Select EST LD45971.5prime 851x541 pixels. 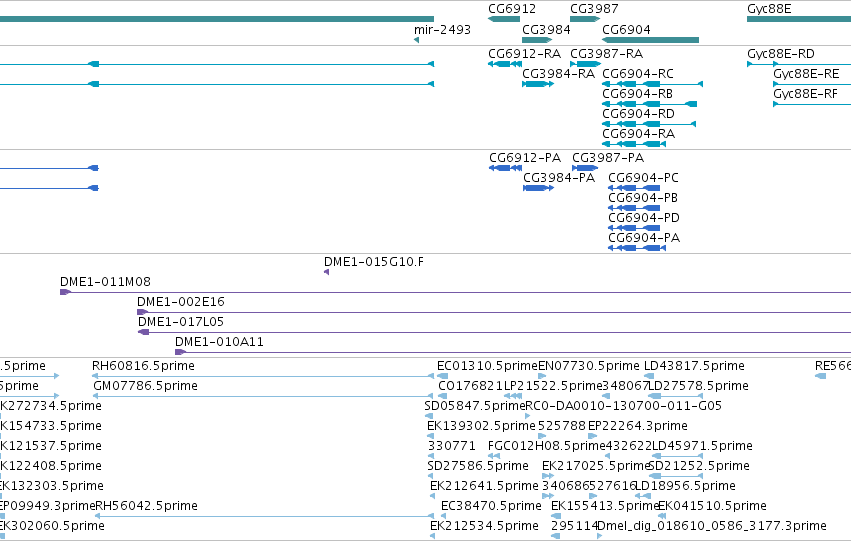(x=677, y=456)
